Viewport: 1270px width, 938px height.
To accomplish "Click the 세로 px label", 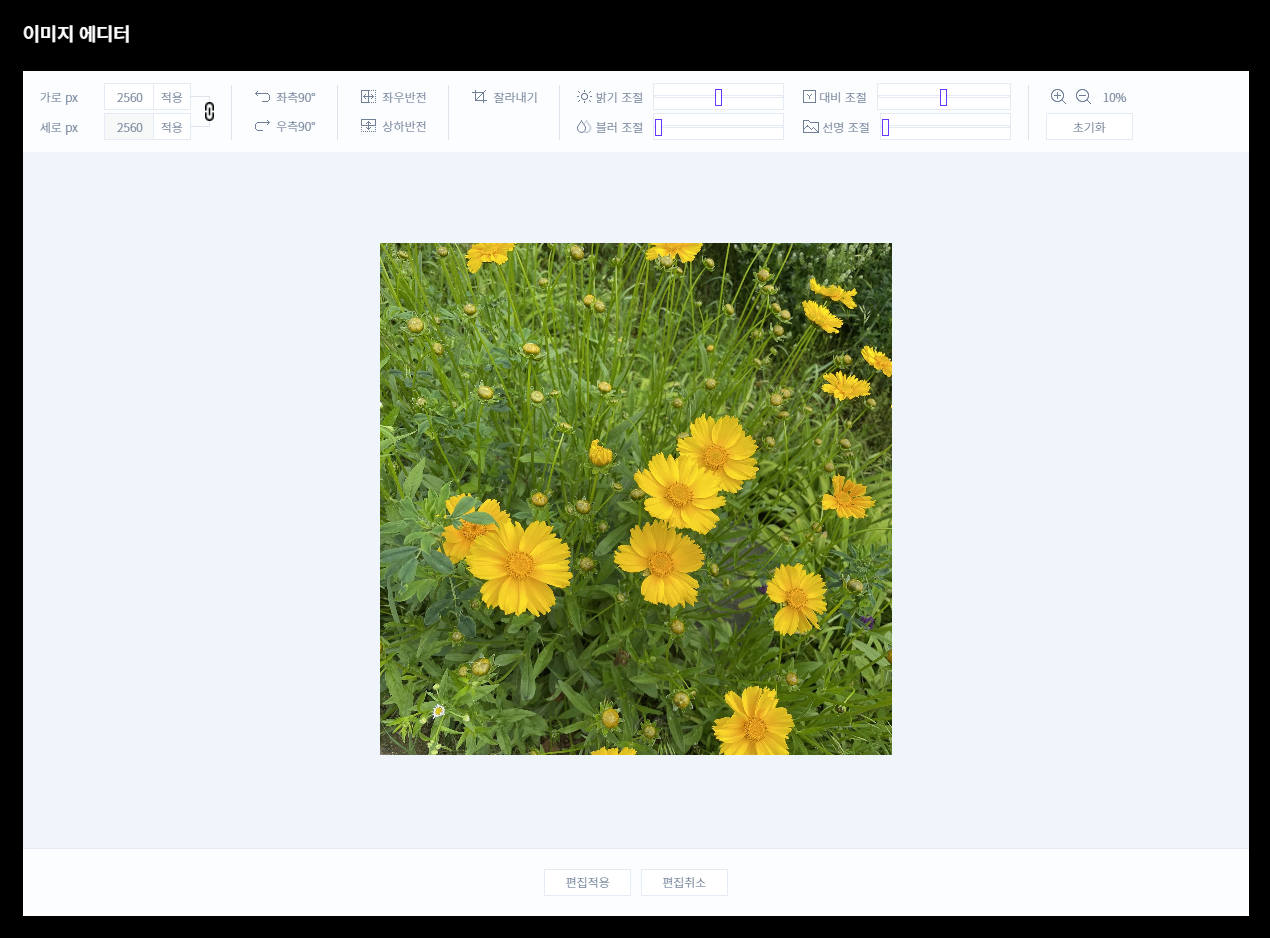I will (59, 127).
